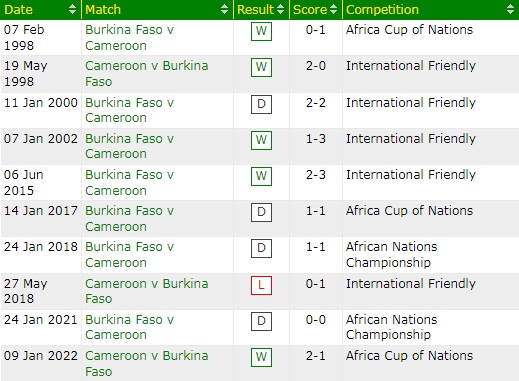Open the 14 Jan 2017 Burkina Faso v Cameroon match
This screenshot has width=519, height=381.
129,219
